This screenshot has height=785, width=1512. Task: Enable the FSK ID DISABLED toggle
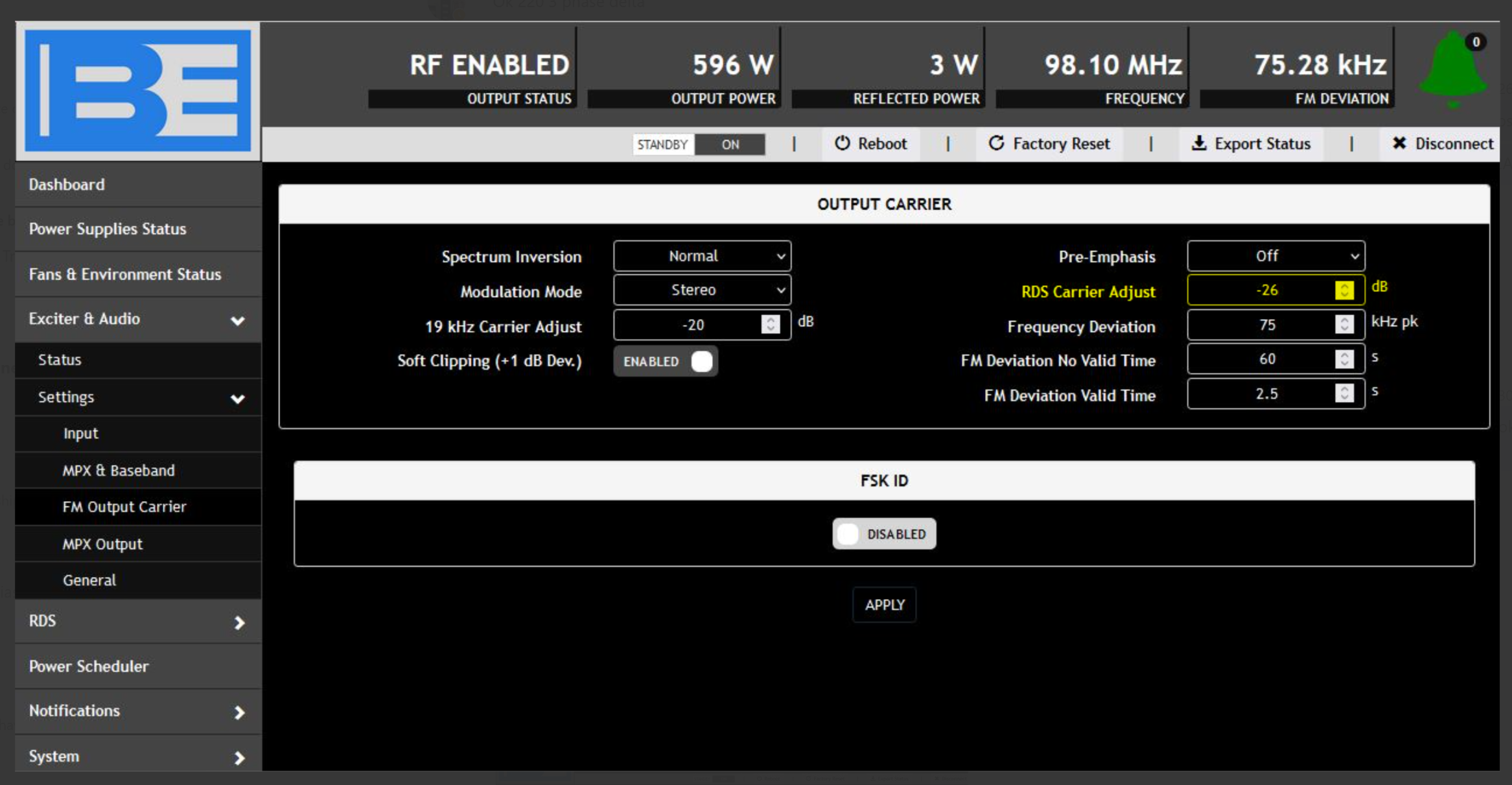click(883, 533)
